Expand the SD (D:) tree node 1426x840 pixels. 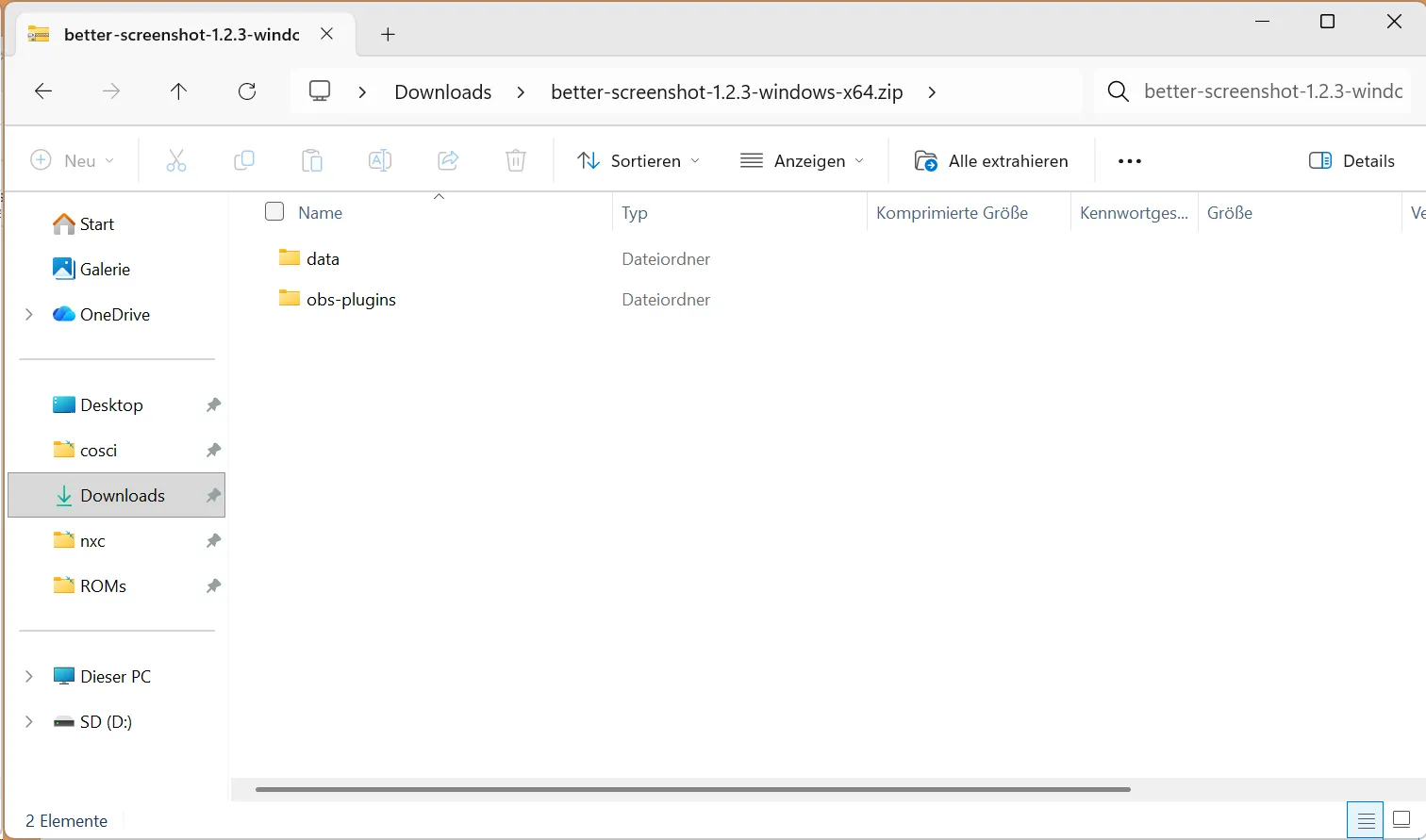pos(29,721)
